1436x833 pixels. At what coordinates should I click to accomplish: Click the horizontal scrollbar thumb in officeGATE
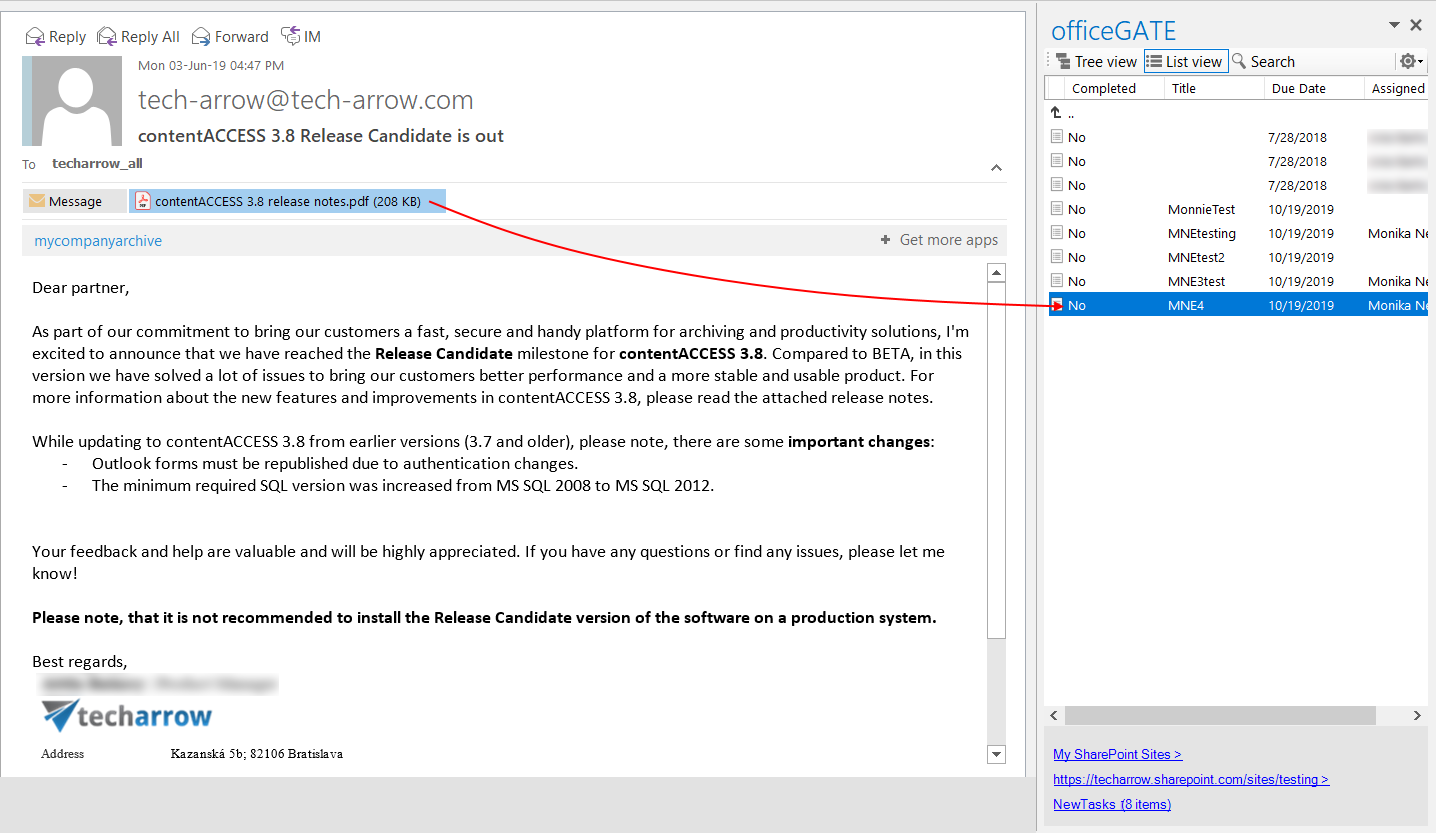[x=1220, y=716]
